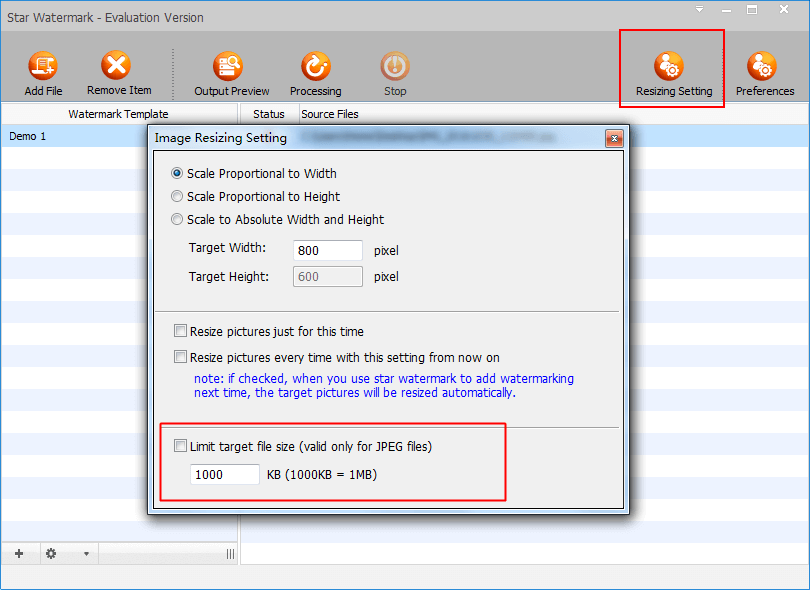
Task: Enable Limit target file size checkbox
Action: (x=180, y=446)
